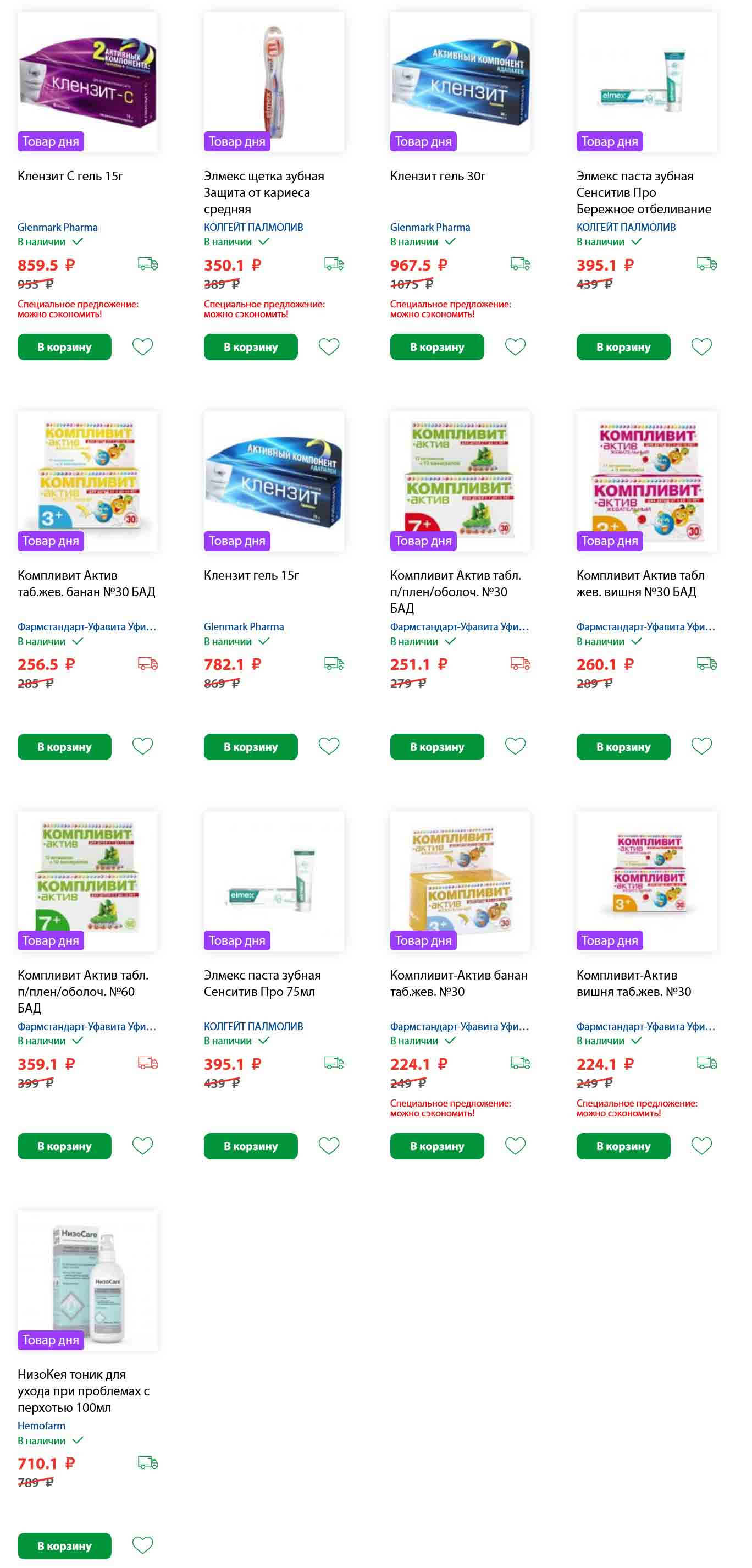This screenshot has height=1568, width=752.
Task: Open Компливит Актив табл. №30 БАД title
Action: 456,592
